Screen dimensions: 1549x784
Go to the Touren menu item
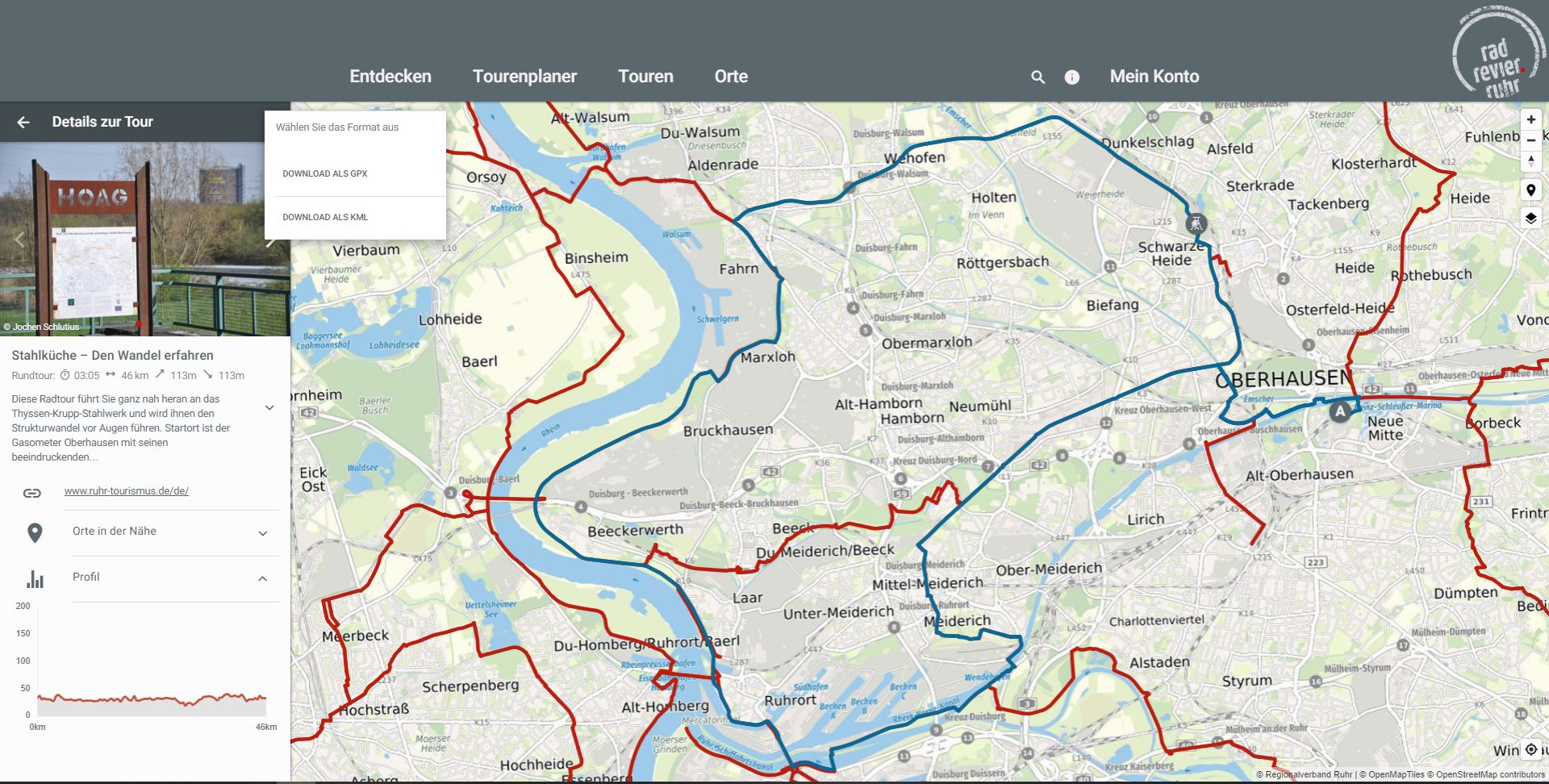(x=645, y=77)
